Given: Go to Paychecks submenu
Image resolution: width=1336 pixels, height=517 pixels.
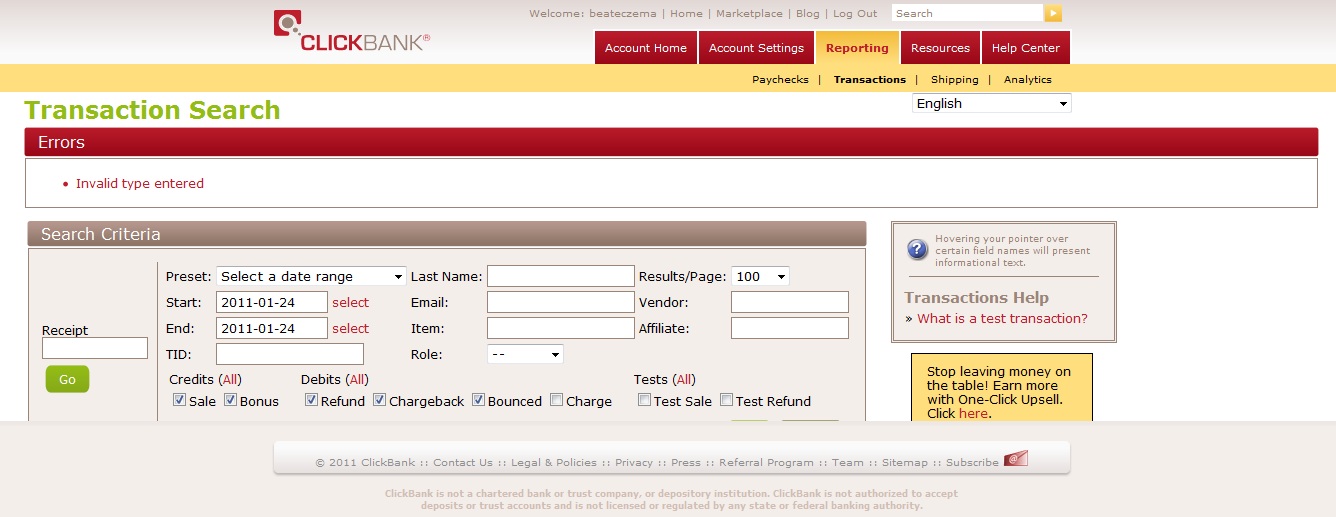Looking at the screenshot, I should click(780, 80).
